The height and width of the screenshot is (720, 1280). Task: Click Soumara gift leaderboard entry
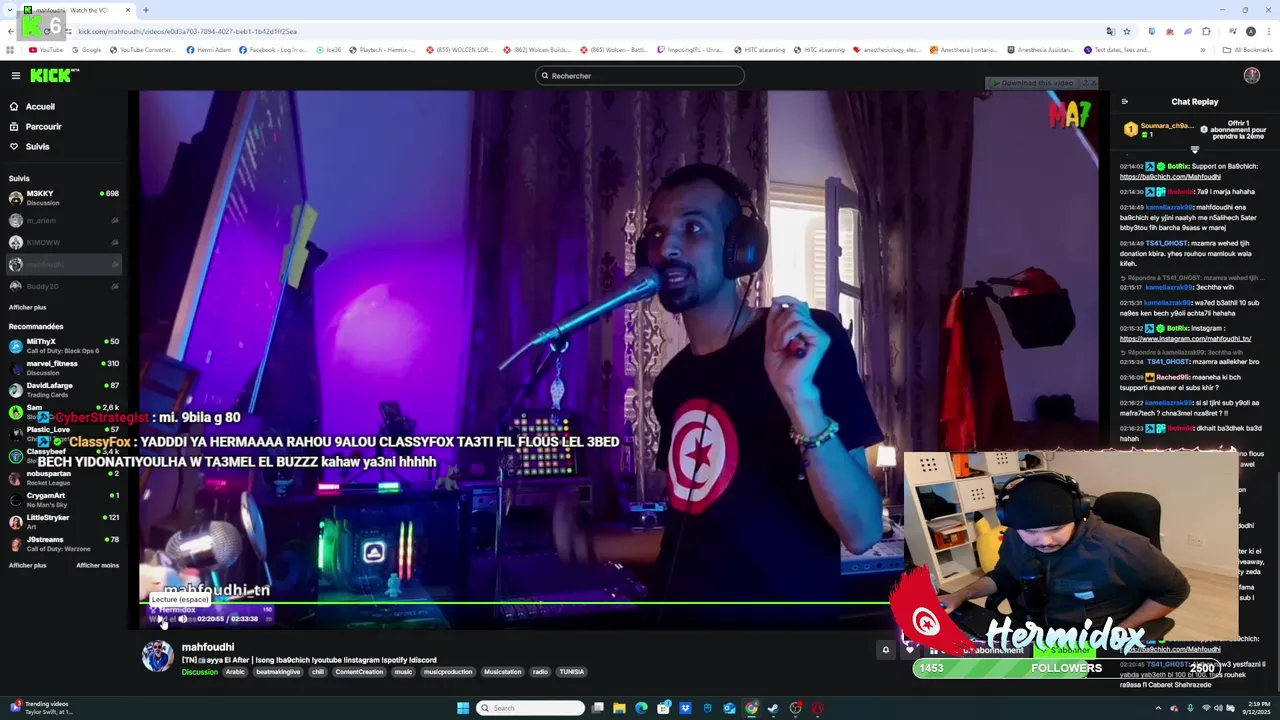[x=1158, y=130]
